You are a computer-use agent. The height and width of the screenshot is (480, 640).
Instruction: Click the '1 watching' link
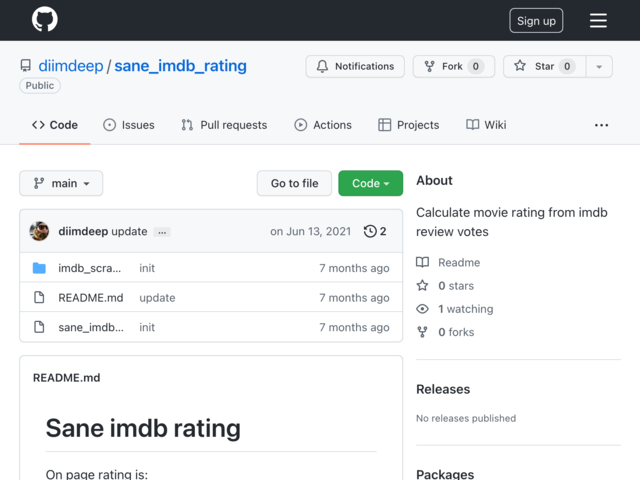pos(466,309)
